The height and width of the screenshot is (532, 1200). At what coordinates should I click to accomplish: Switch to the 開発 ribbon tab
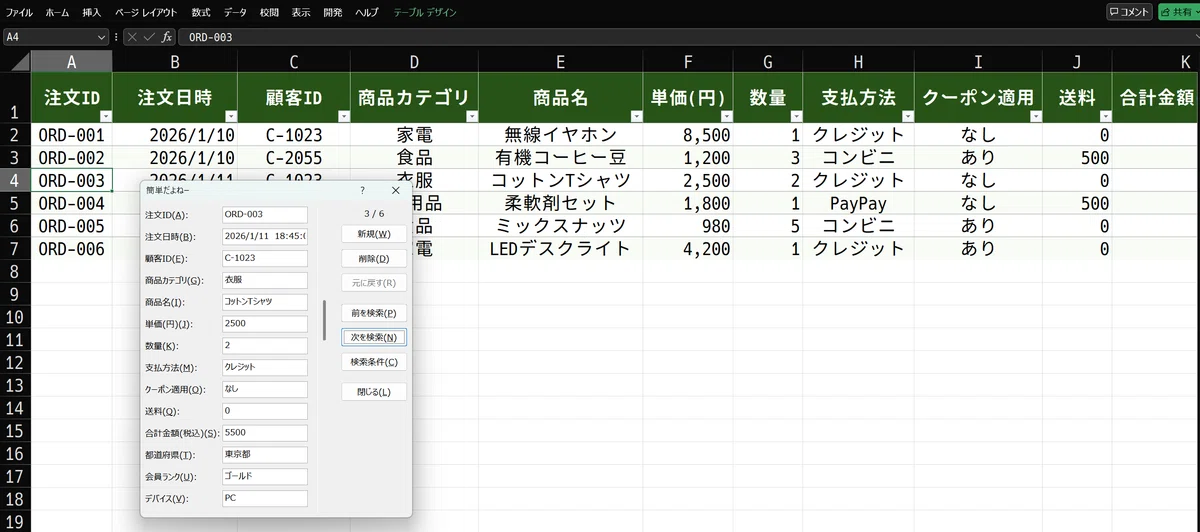coord(333,12)
